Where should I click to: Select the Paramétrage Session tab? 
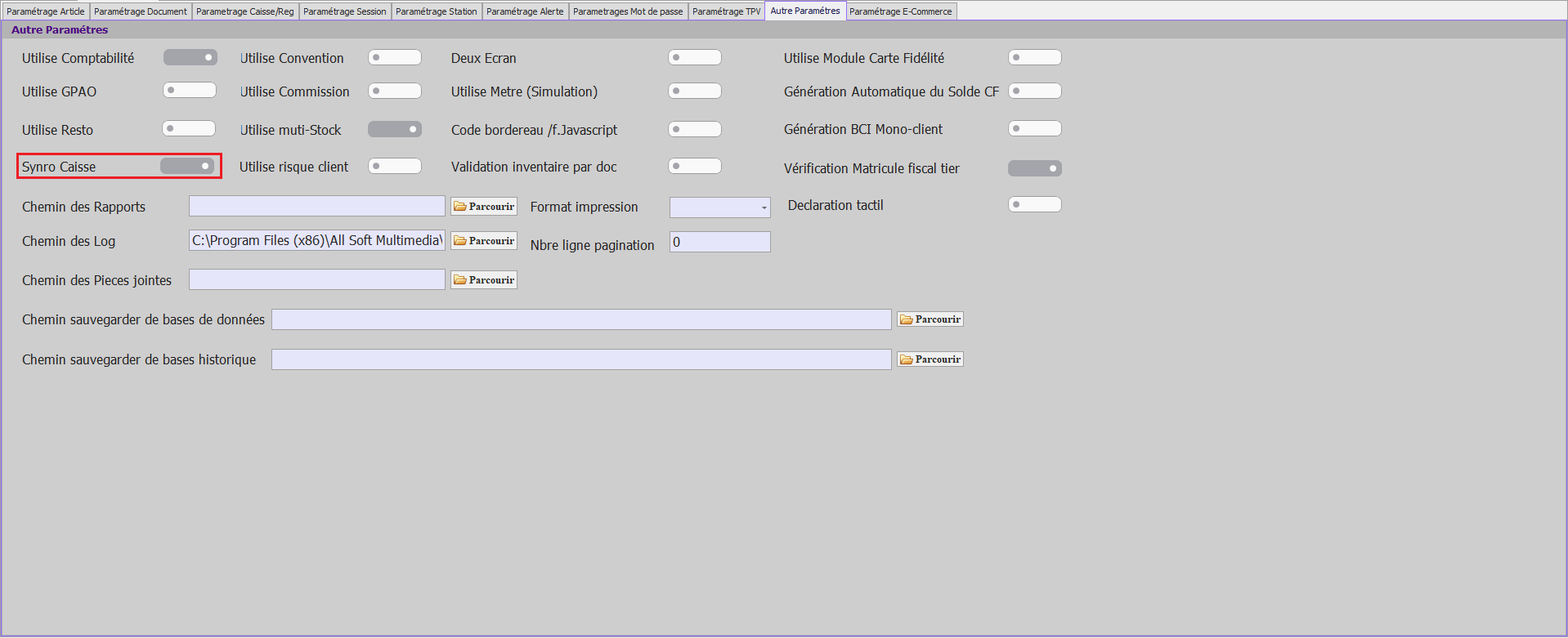point(345,11)
